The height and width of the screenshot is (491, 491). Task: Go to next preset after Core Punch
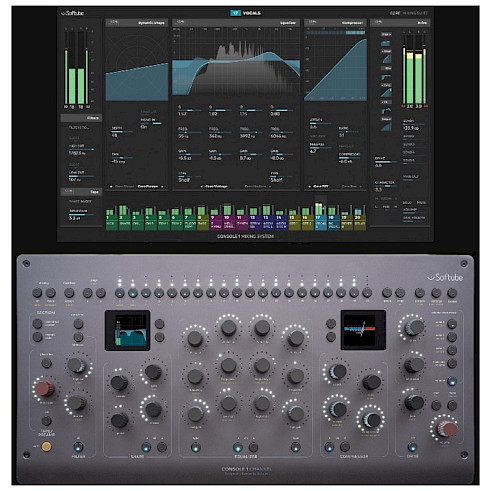162,187
